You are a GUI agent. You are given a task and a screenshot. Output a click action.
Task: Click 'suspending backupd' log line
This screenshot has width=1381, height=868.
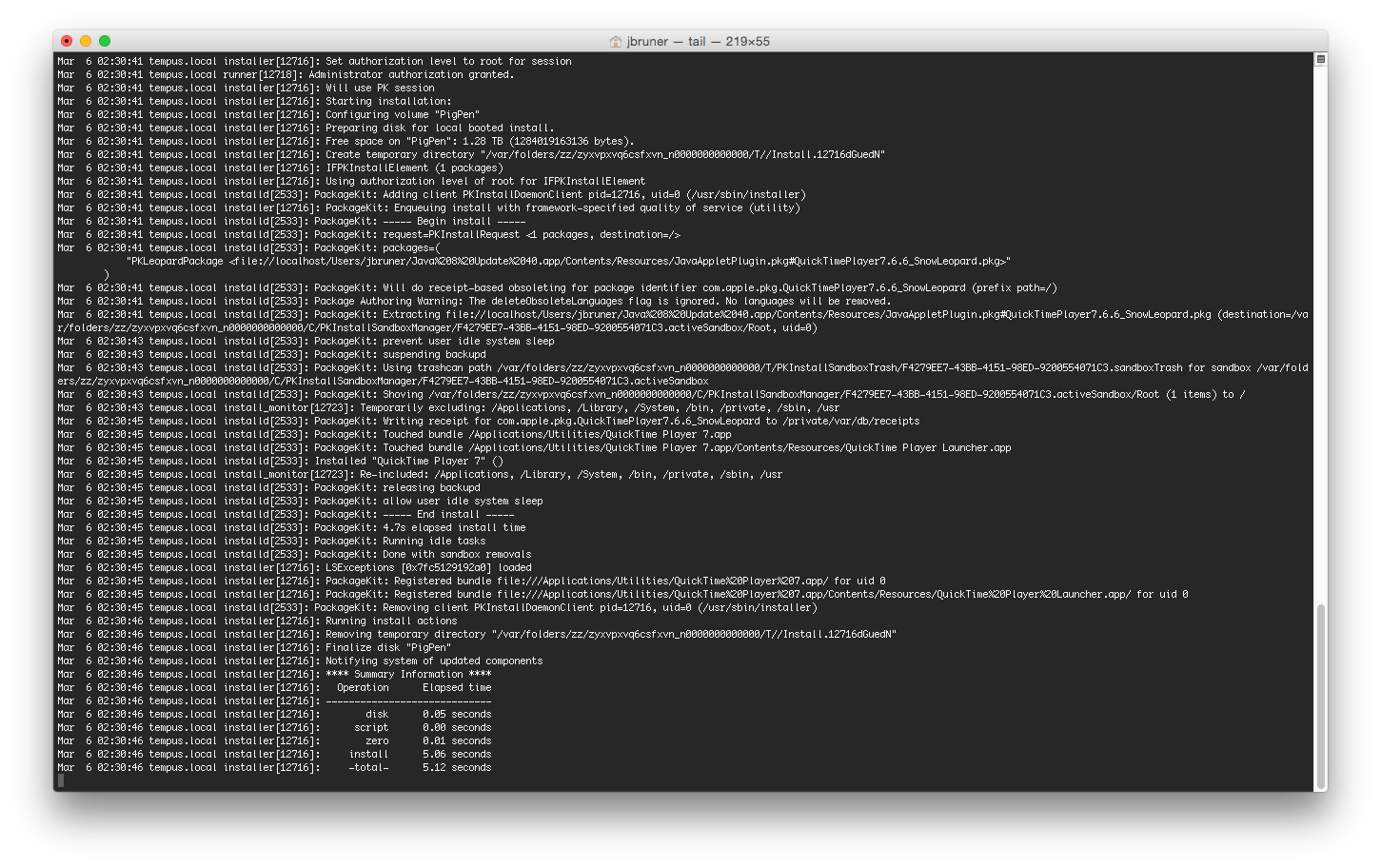point(271,354)
